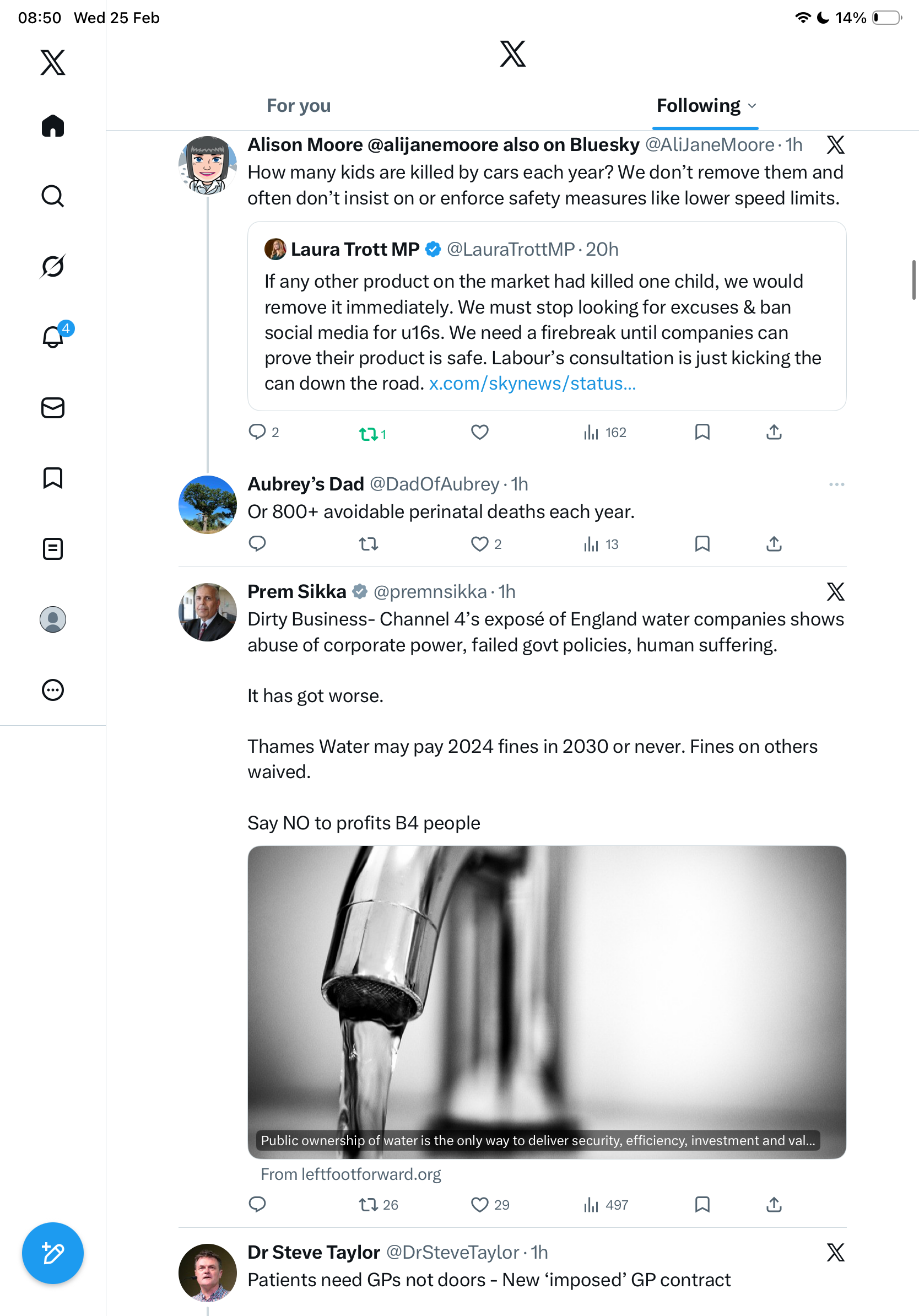Image resolution: width=919 pixels, height=1316 pixels.
Task: Tap the blue compose post button
Action: tap(53, 1253)
